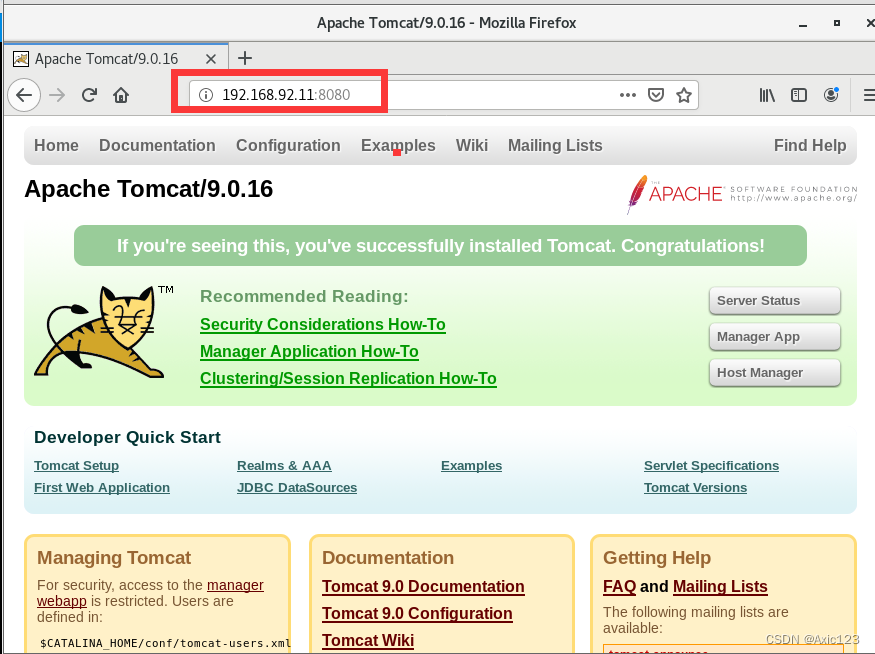Click the $CATALINA_HOME/conf/tomcat-users.xml path text

[x=165, y=643]
